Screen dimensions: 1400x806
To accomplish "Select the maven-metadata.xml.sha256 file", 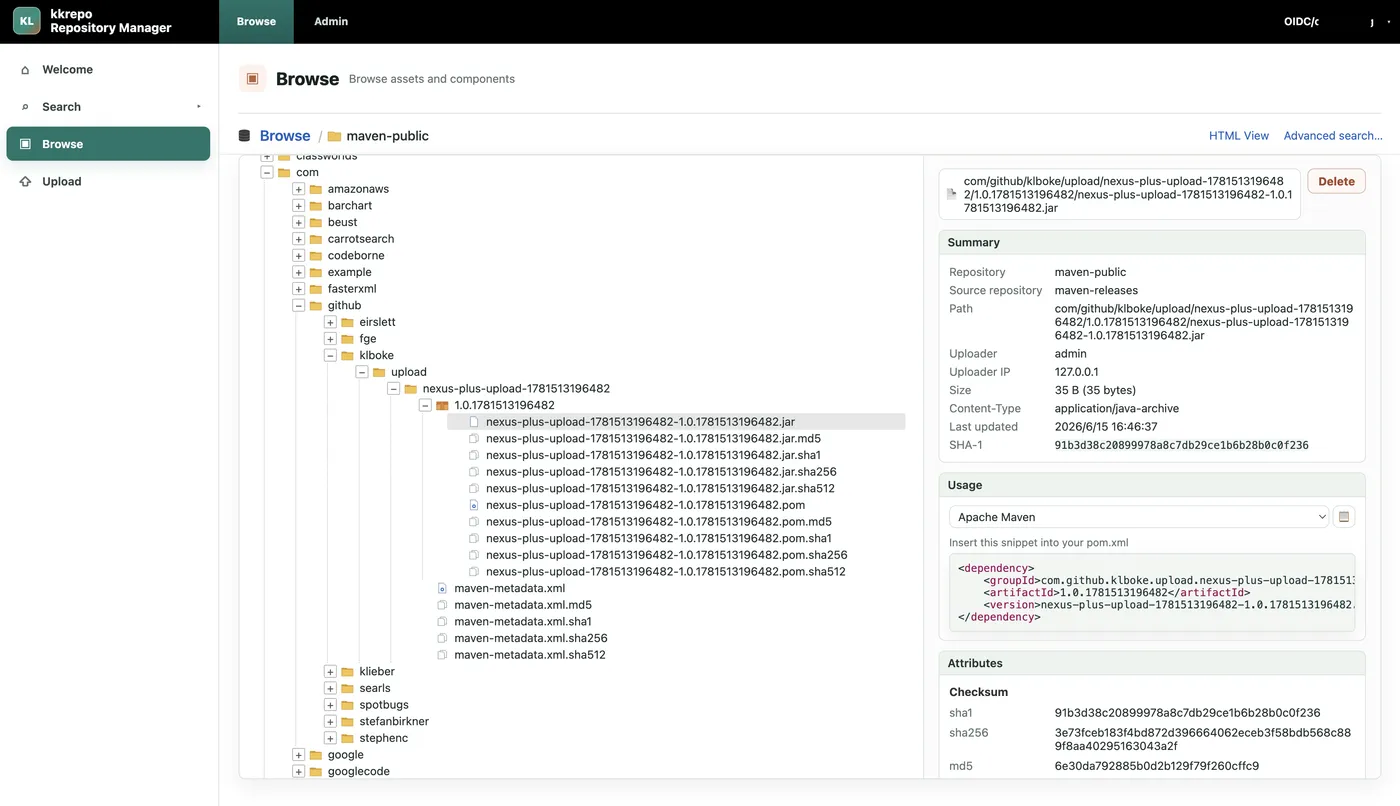I will 530,638.
